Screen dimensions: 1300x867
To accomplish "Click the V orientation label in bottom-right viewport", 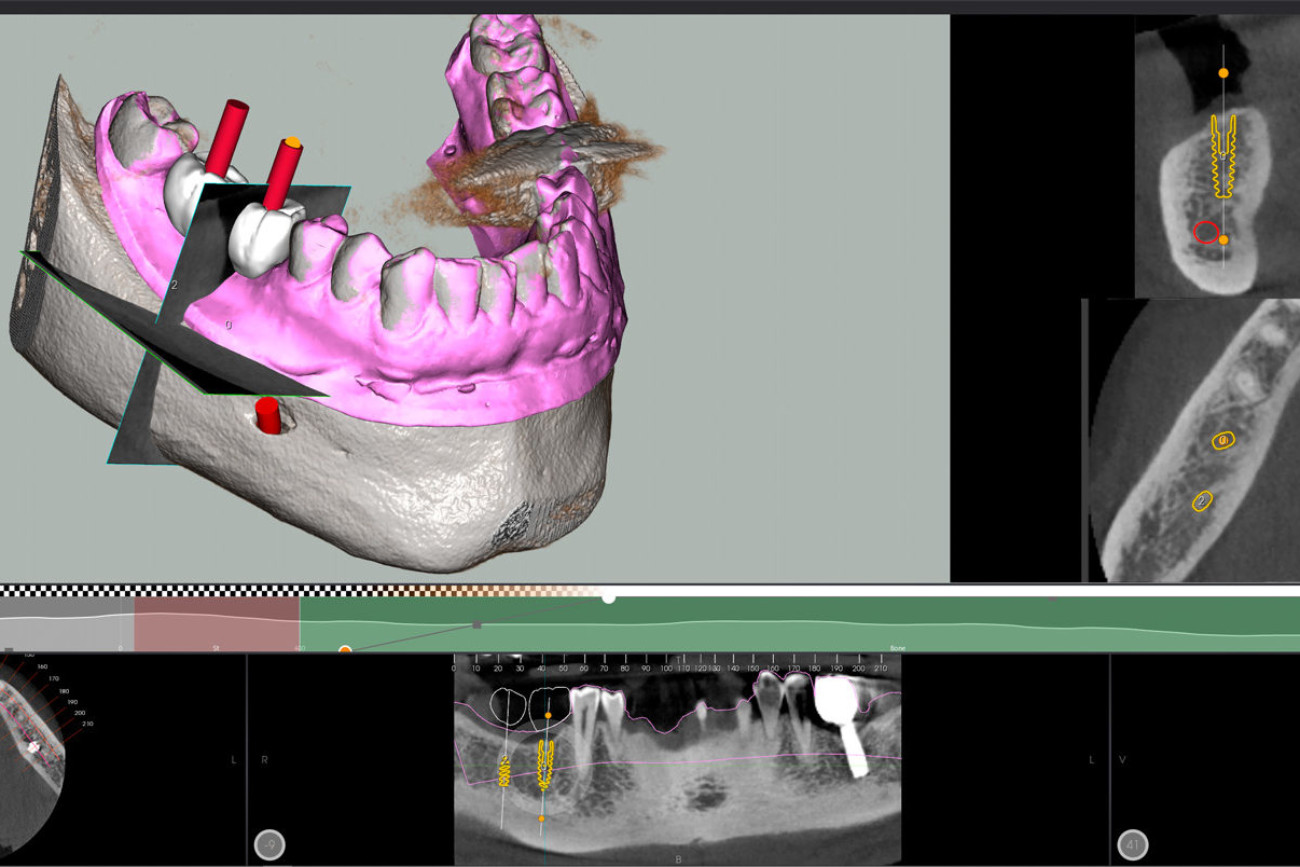I will (1121, 760).
